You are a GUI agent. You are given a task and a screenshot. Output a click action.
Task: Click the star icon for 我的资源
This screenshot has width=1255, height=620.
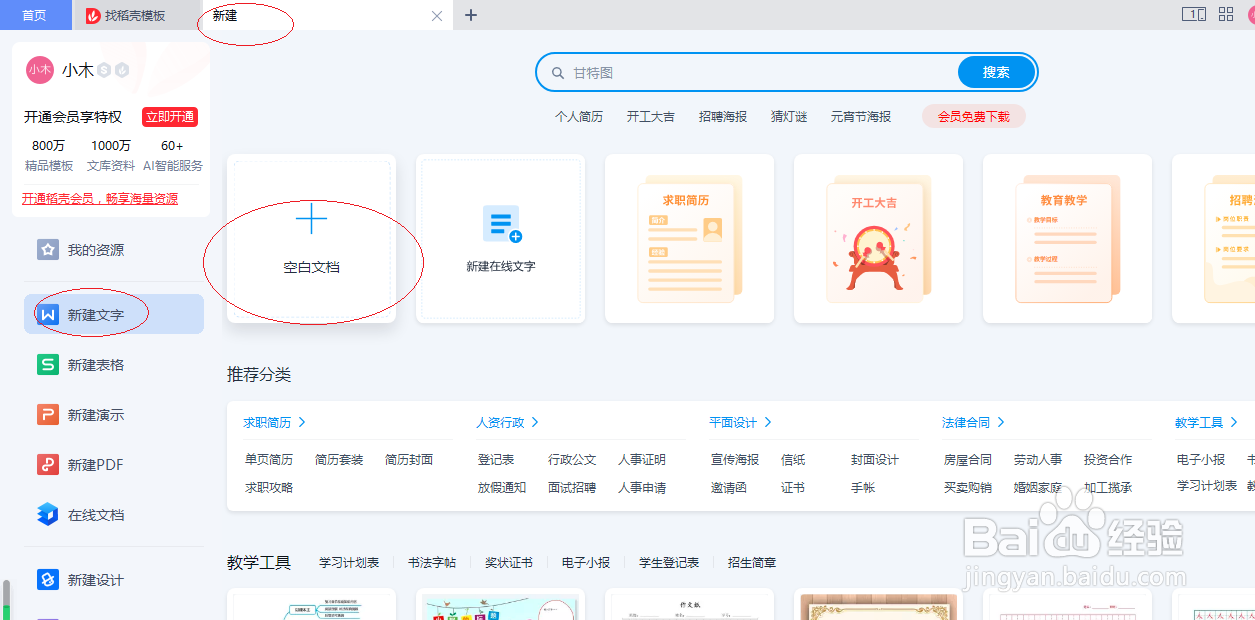click(47, 250)
